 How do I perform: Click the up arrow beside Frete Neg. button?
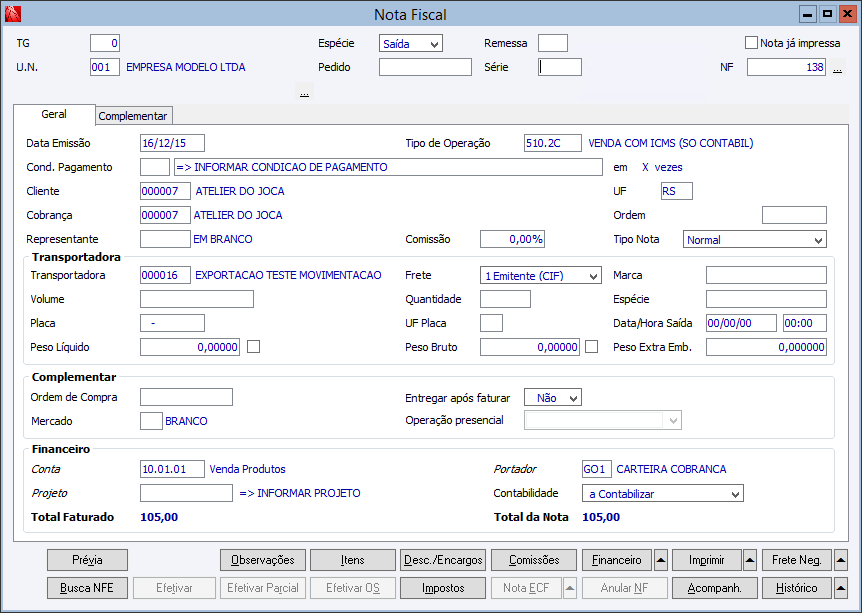pos(840,560)
